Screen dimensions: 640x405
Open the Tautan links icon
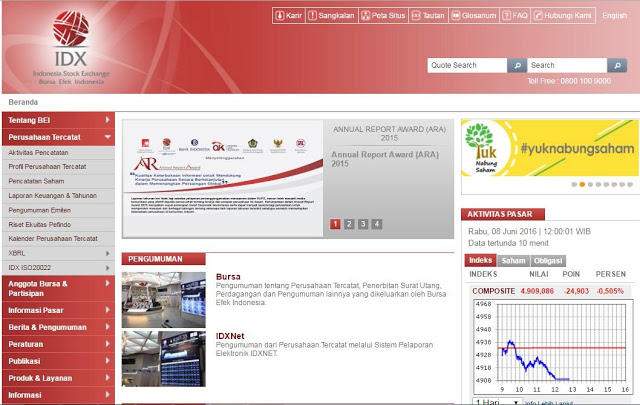pos(416,16)
